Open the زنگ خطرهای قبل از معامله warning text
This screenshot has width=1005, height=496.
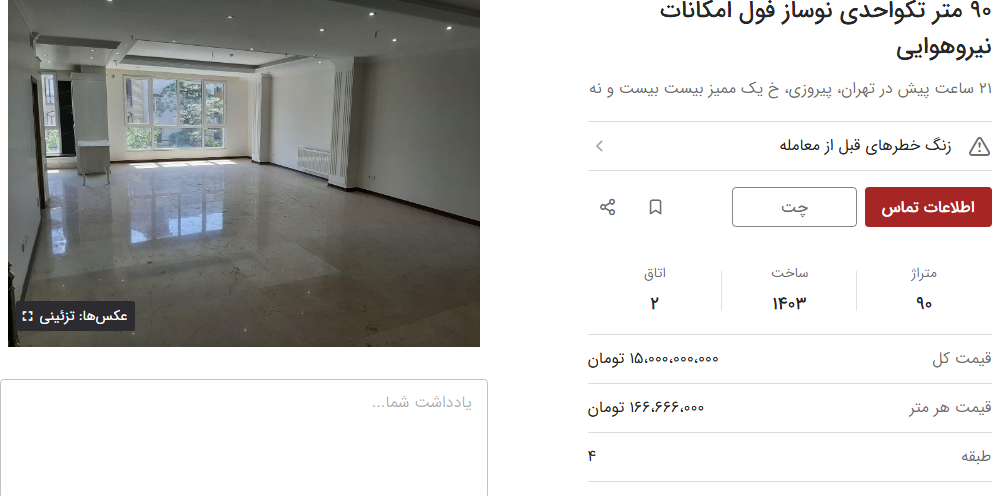tap(865, 146)
